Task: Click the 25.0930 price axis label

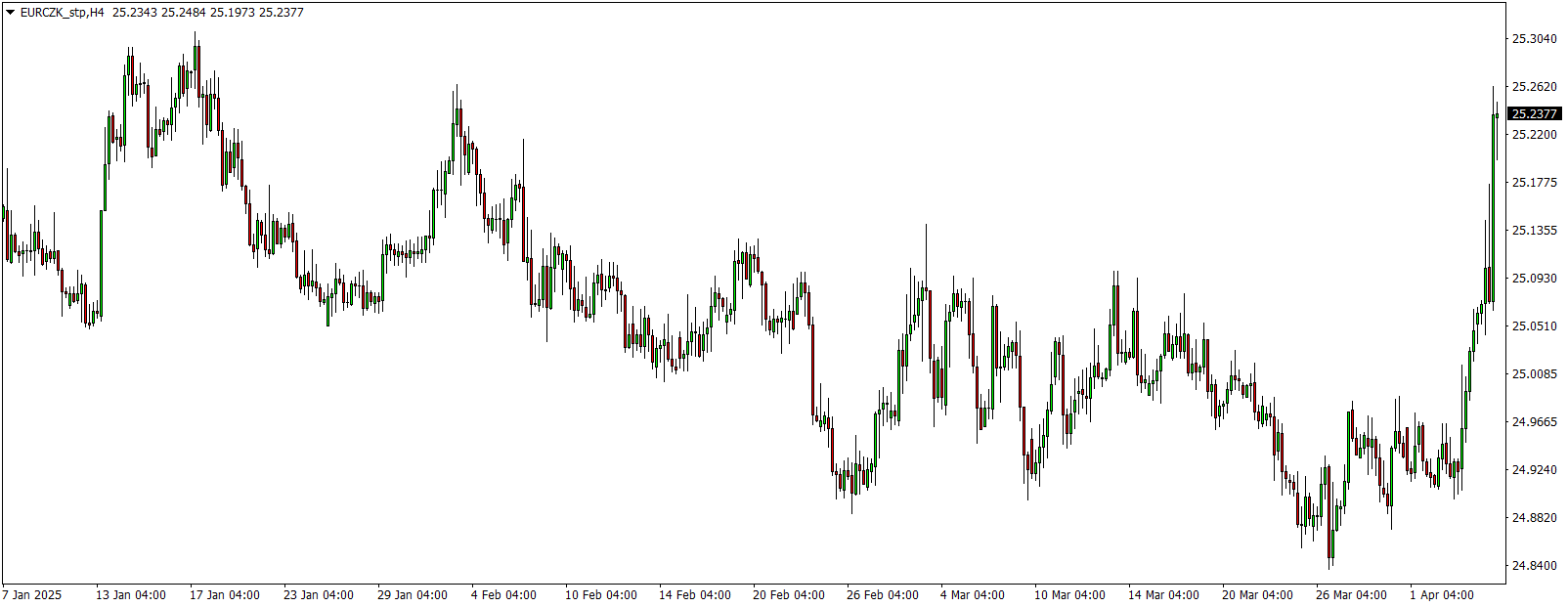Action: (x=1534, y=279)
